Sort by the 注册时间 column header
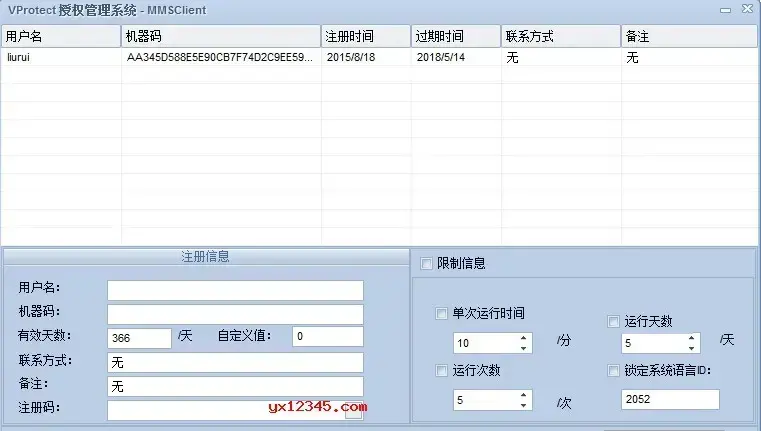The image size is (761, 431). pyautogui.click(x=365, y=36)
